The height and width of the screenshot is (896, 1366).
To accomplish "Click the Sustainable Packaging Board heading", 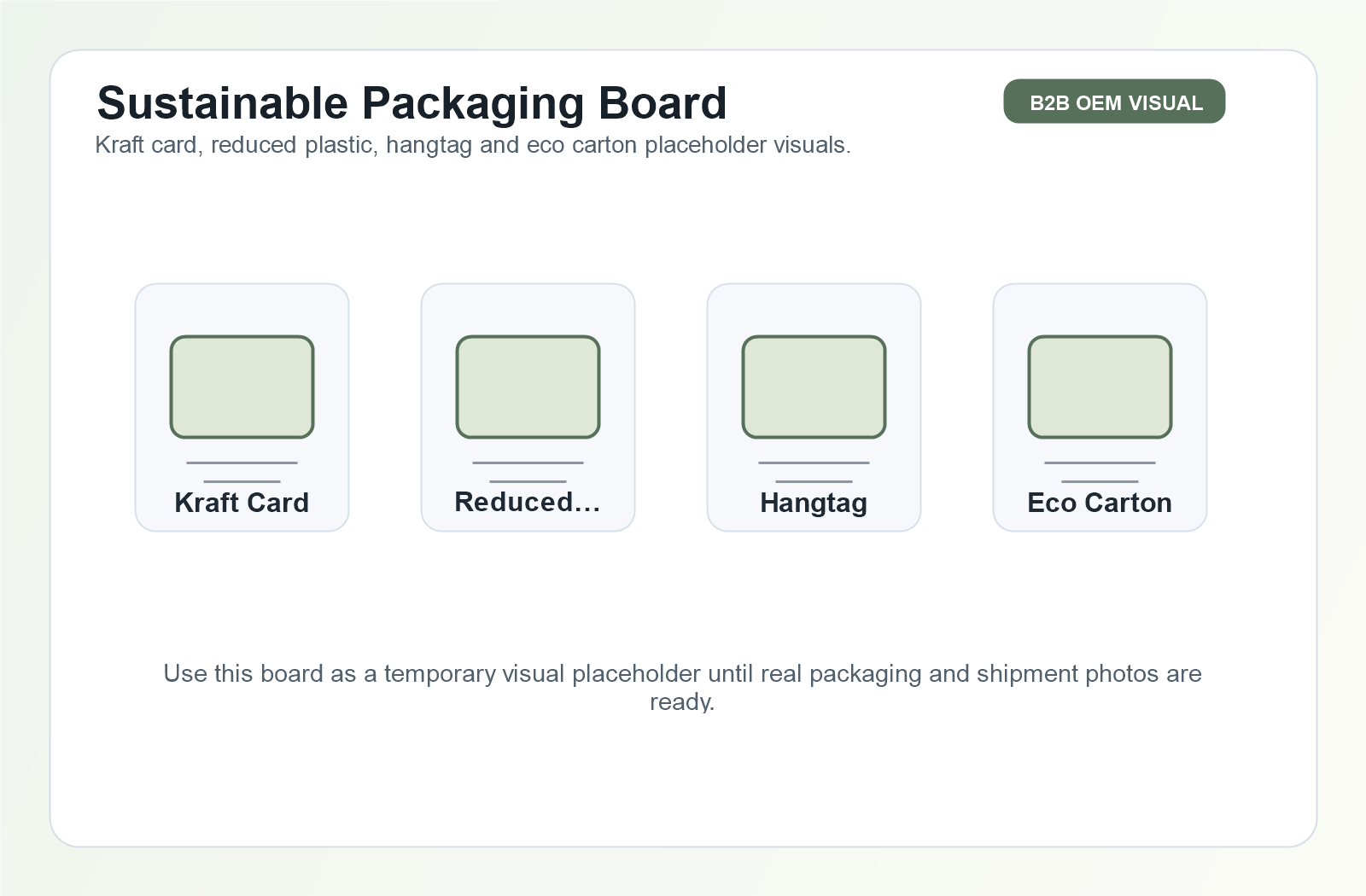I will tap(412, 103).
